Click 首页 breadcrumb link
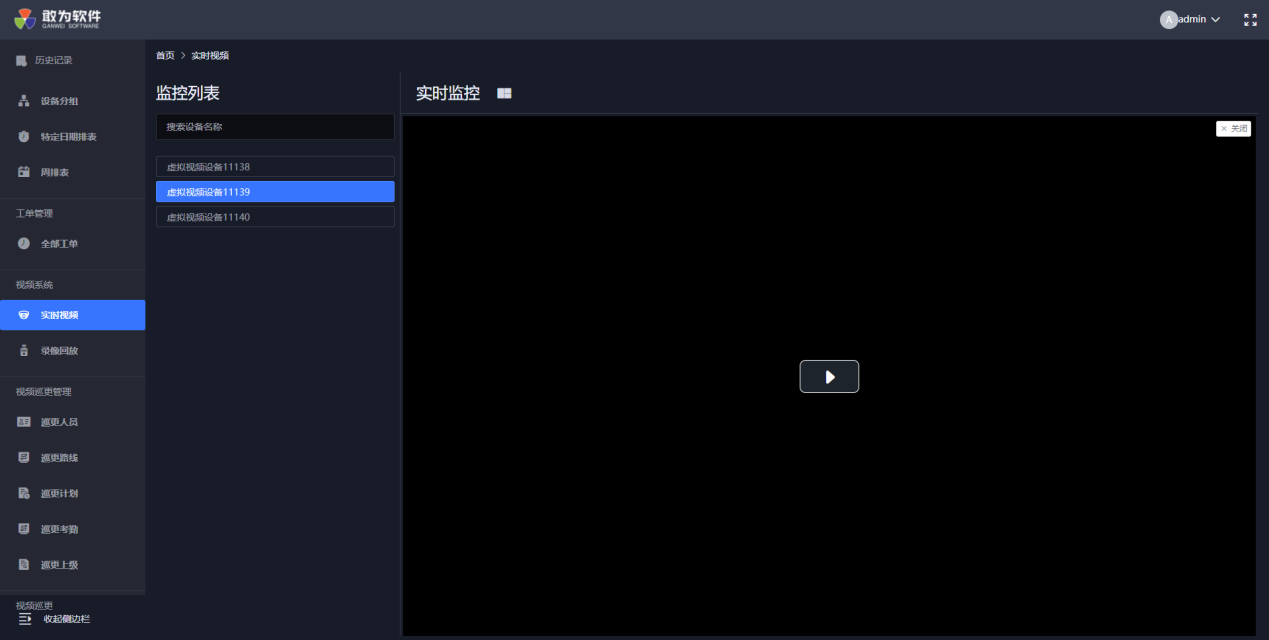 tap(165, 56)
